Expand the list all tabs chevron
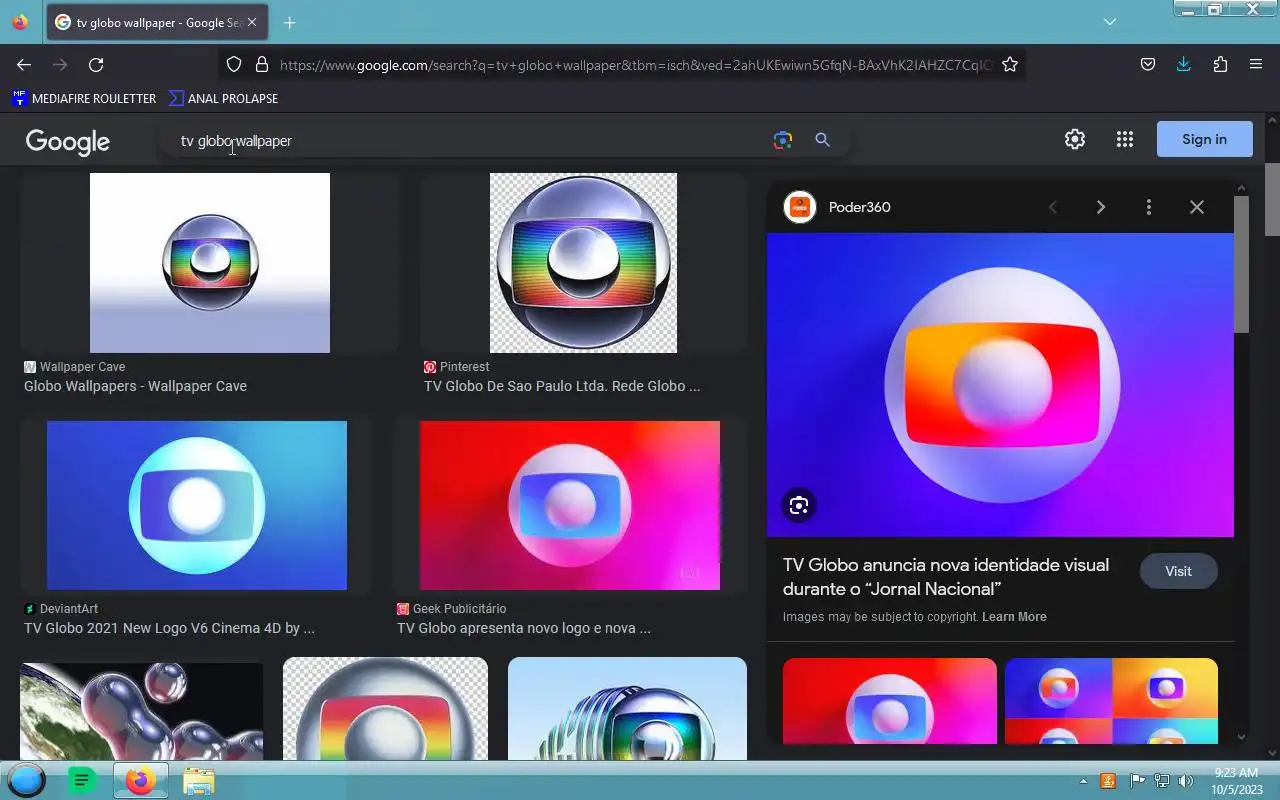 pyautogui.click(x=1110, y=22)
